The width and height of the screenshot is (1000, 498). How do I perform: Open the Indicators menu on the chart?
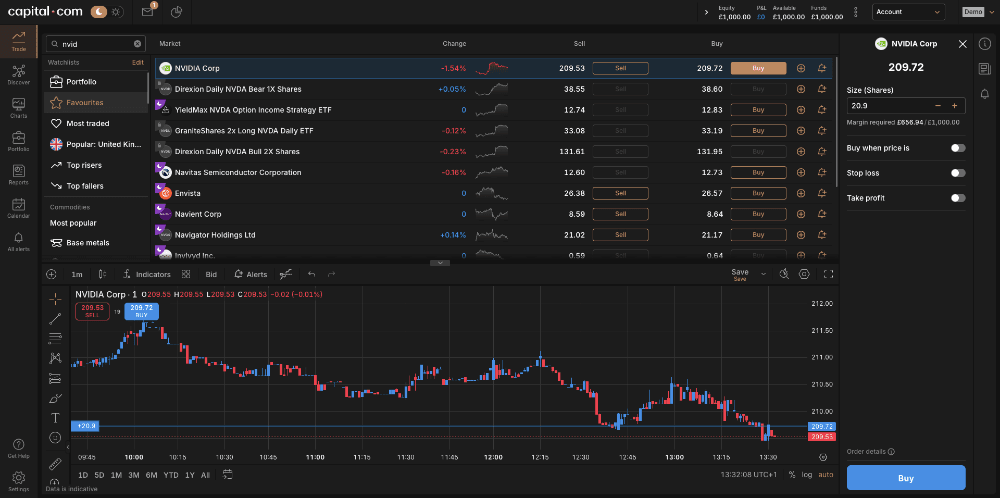coord(147,274)
